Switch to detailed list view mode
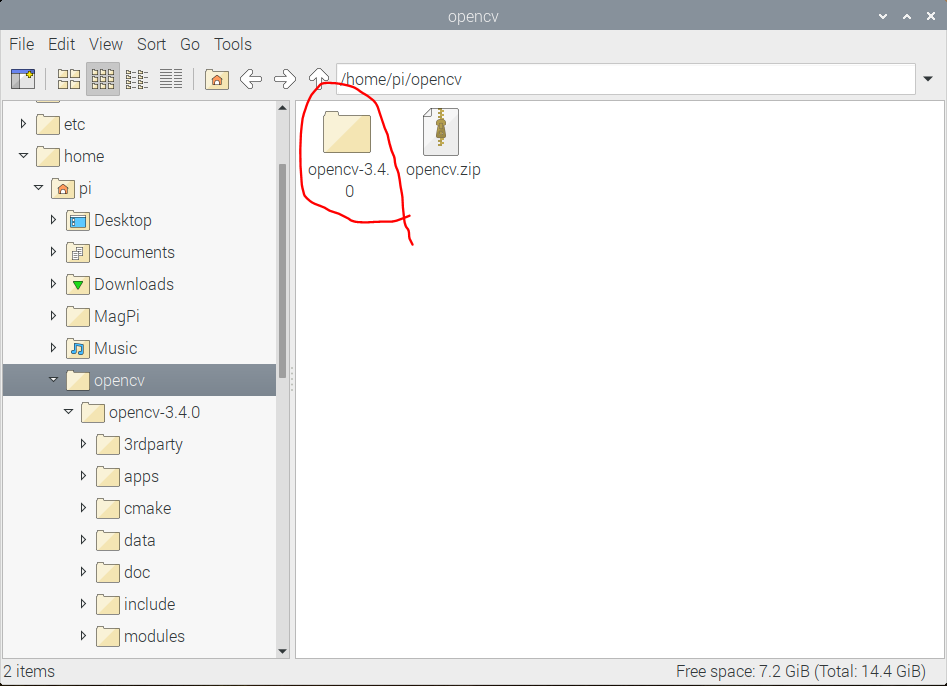Image resolution: width=947 pixels, height=686 pixels. pyautogui.click(x=171, y=79)
